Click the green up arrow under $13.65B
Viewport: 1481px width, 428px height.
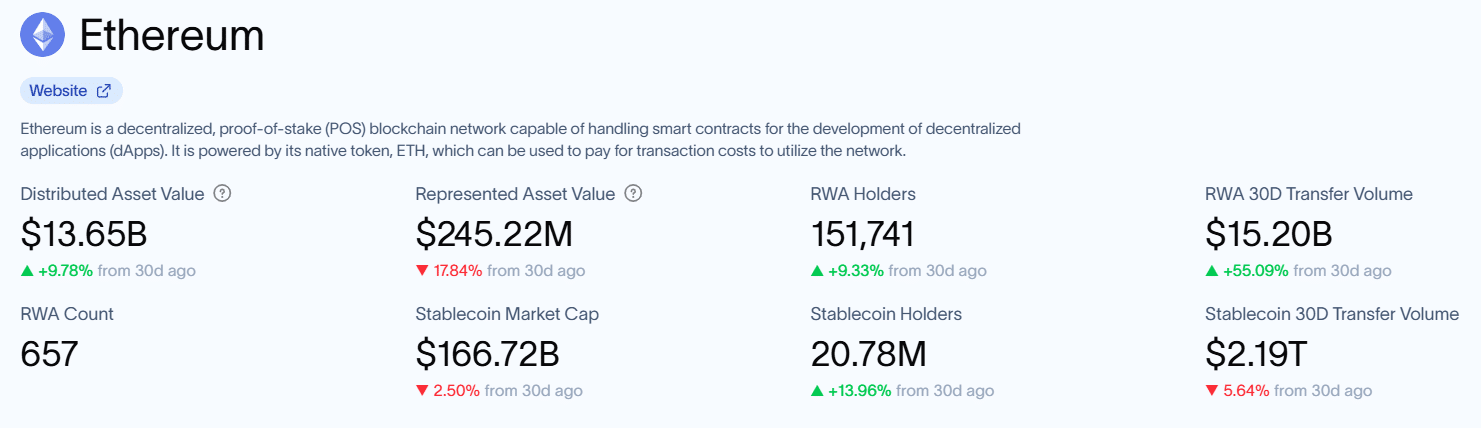click(27, 271)
